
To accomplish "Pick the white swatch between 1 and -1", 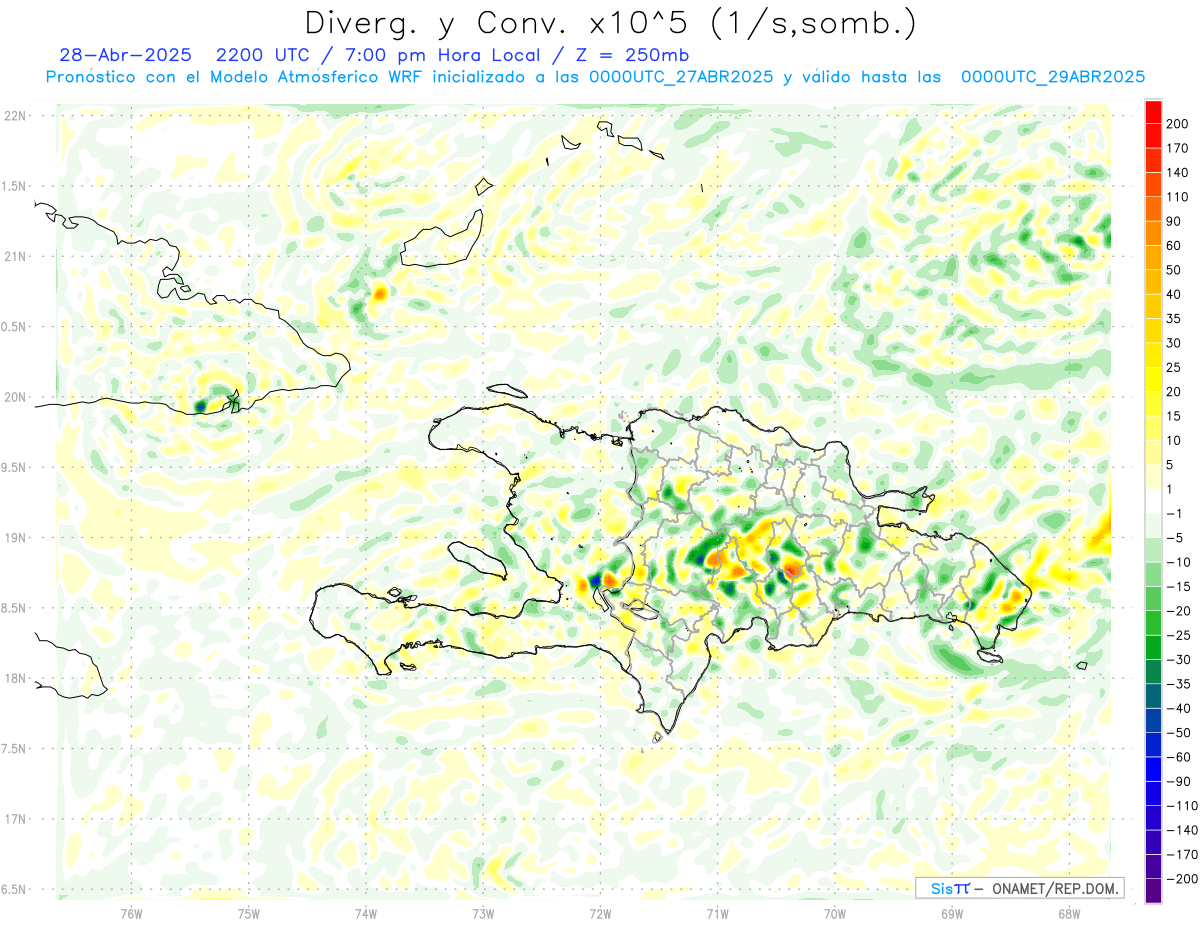I will pos(1153,502).
